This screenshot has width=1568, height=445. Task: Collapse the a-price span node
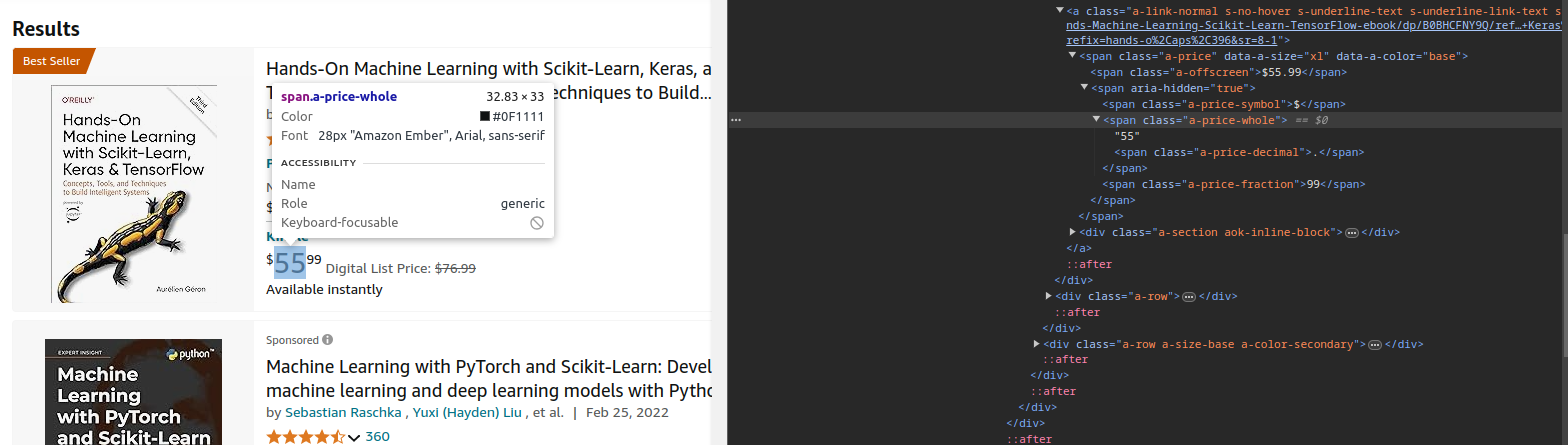1072,56
